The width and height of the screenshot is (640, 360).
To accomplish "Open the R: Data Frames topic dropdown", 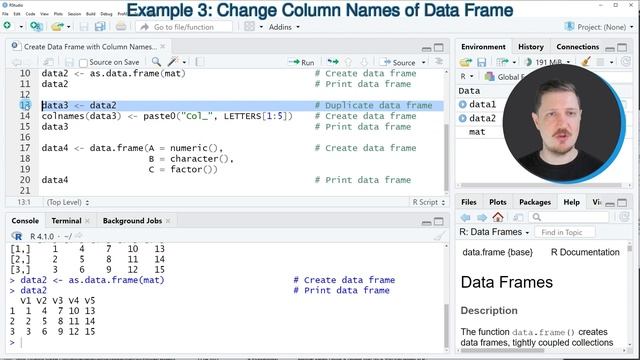I will (x=494, y=232).
